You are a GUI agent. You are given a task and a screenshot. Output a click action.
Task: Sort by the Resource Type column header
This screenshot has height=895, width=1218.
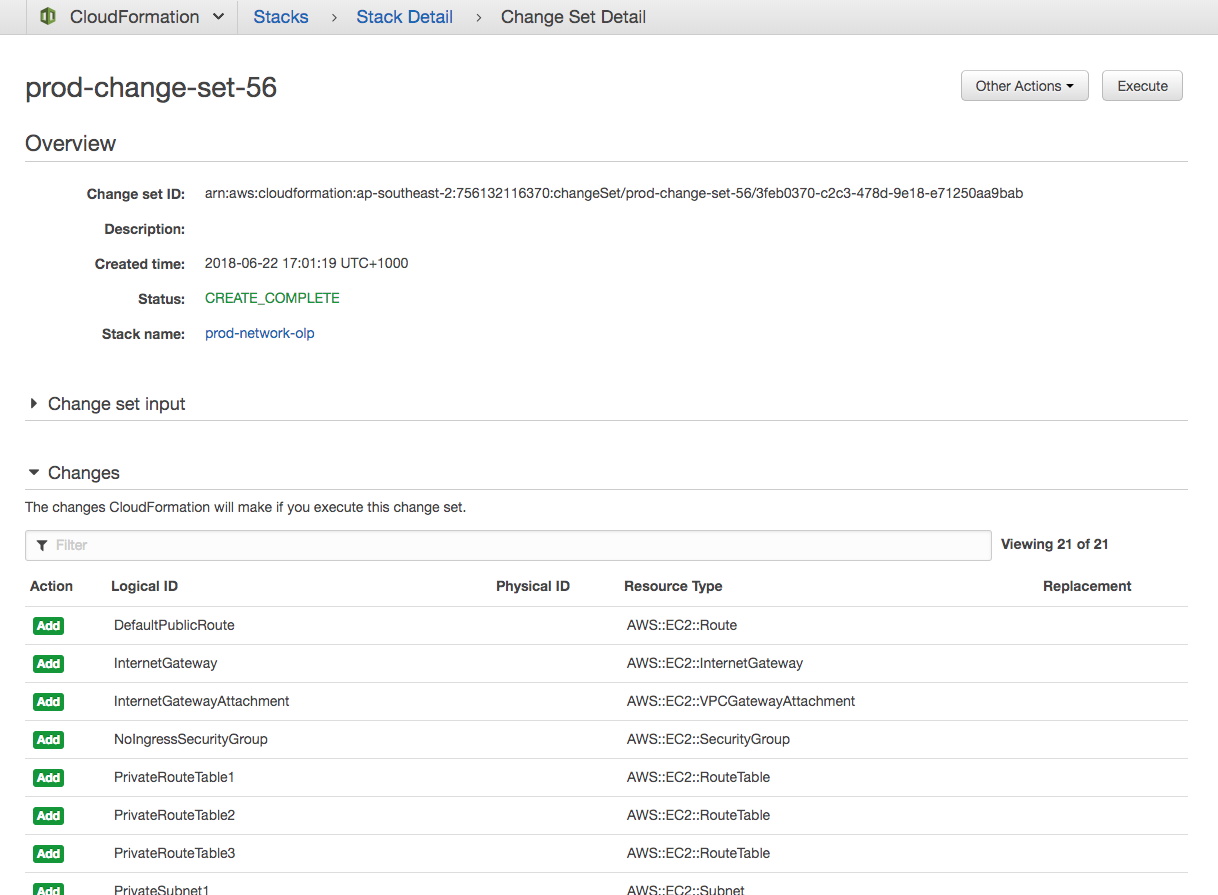(x=673, y=586)
